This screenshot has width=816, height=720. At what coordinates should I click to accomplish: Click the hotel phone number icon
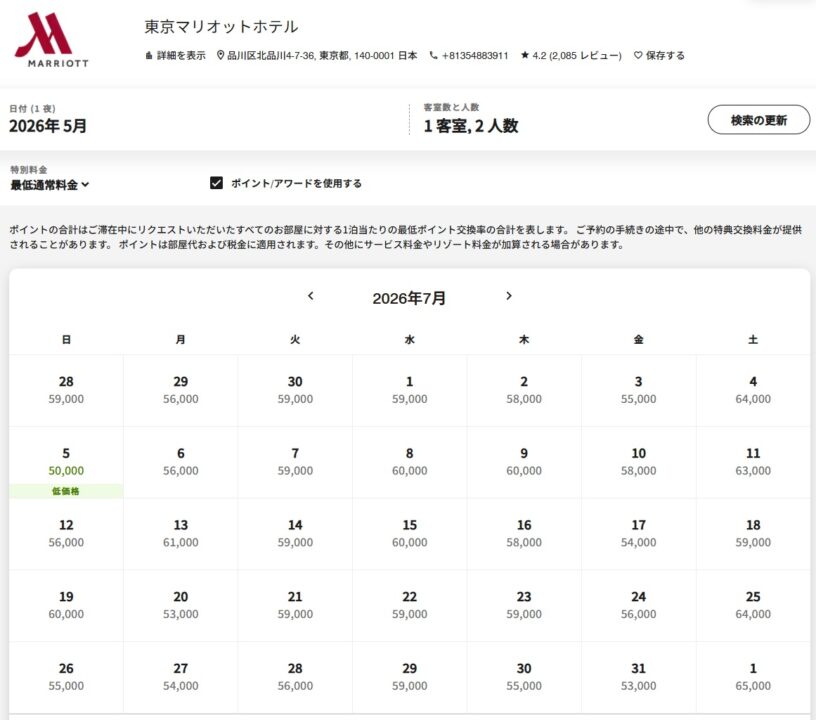[434, 56]
